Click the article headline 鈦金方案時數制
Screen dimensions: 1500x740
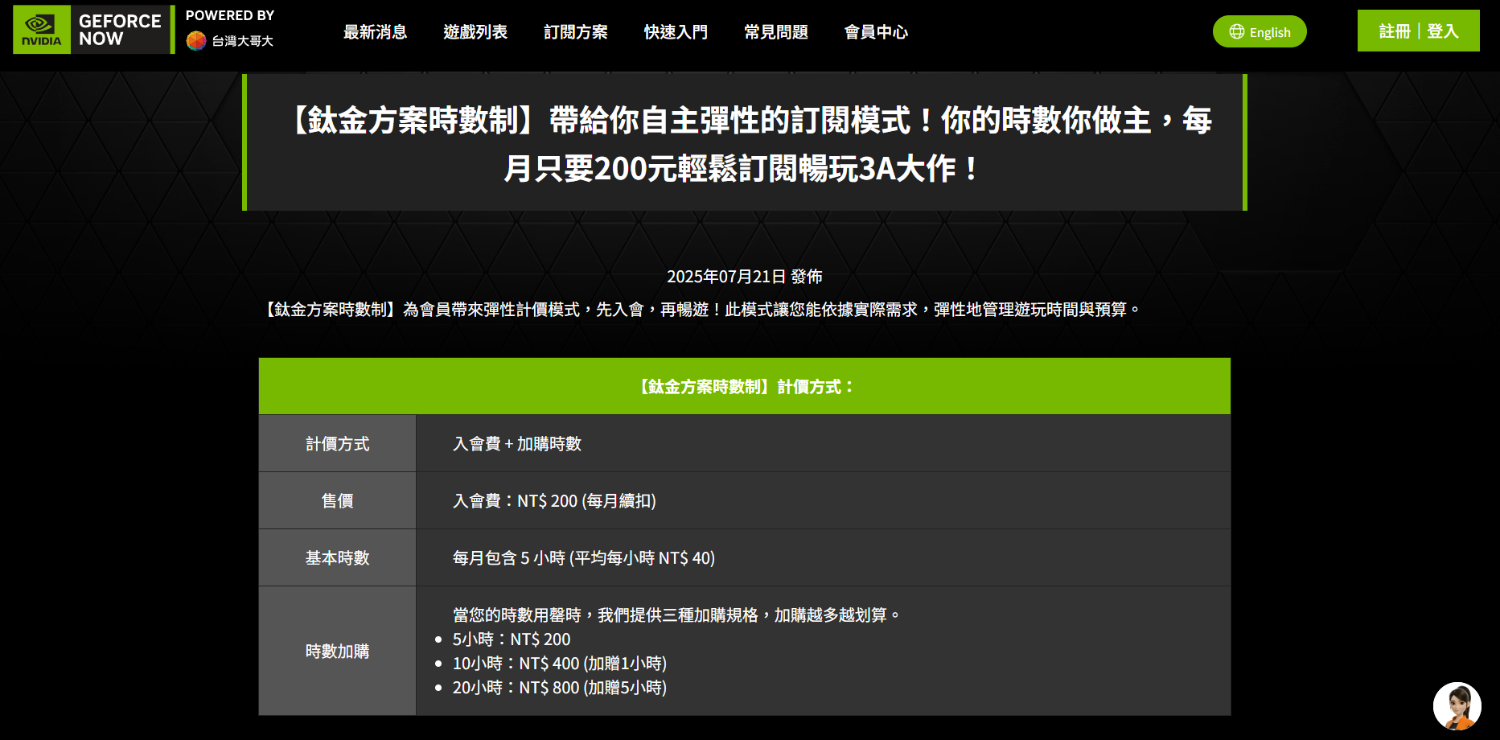[745, 143]
